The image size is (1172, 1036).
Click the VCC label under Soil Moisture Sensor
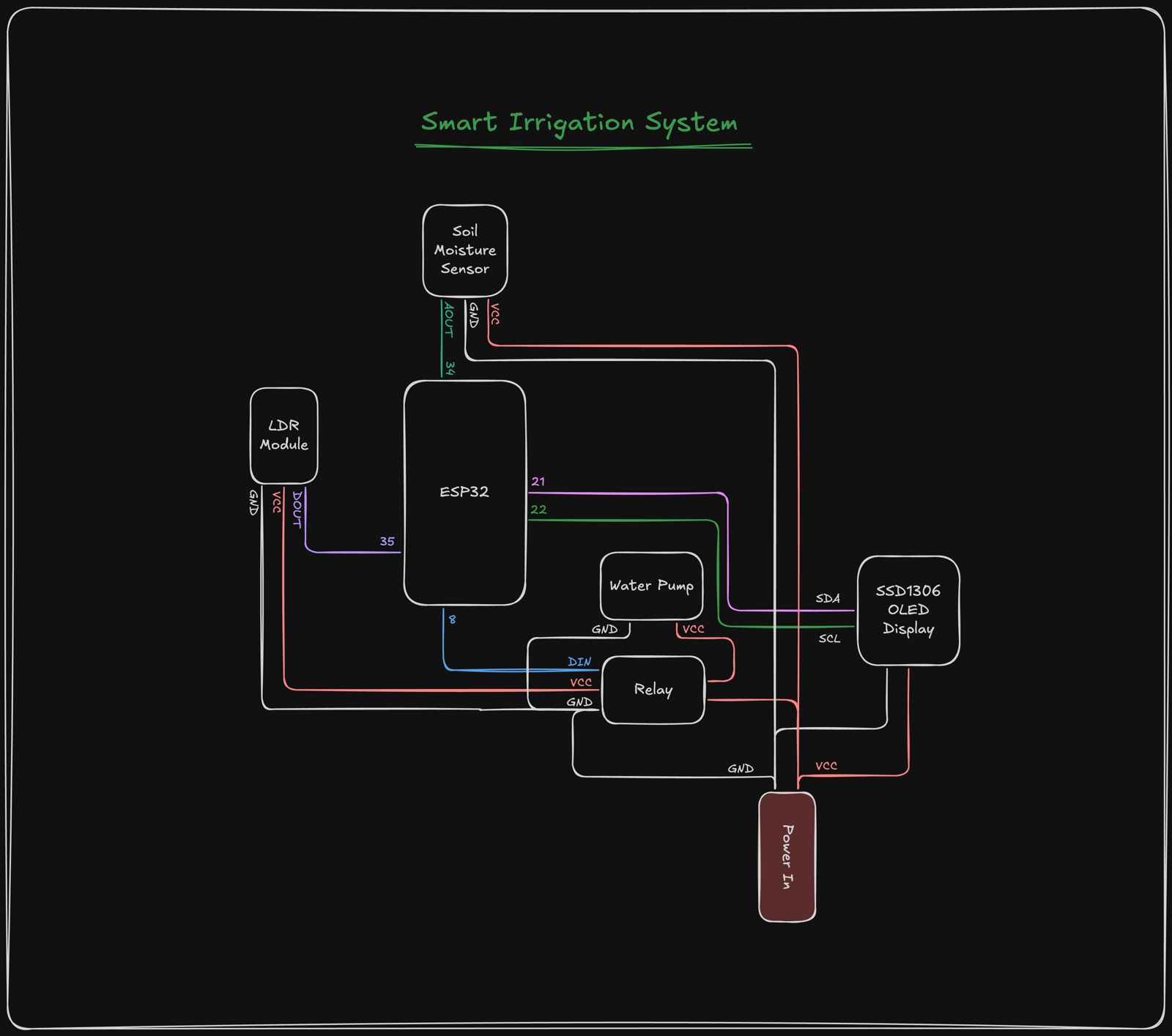coord(495,313)
